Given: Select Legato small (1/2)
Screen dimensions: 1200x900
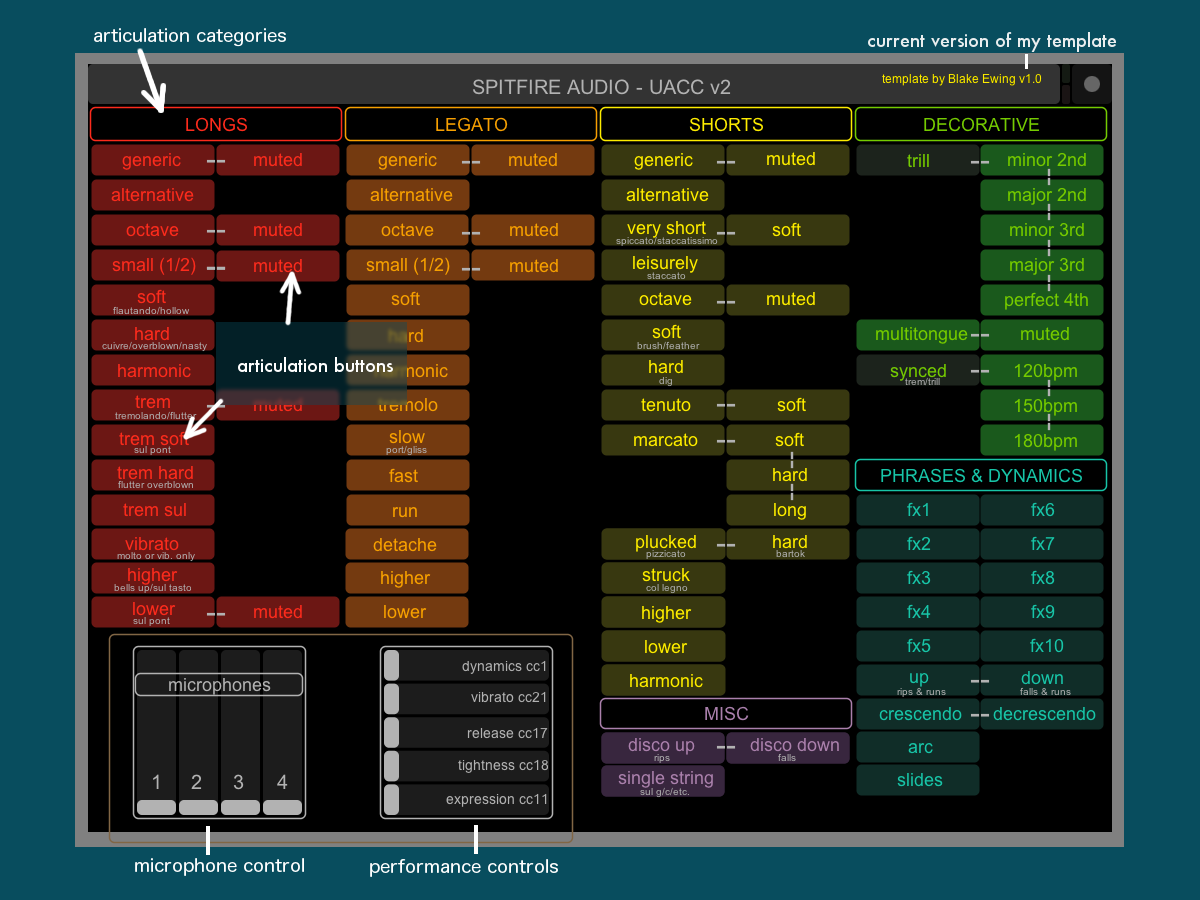Looking at the screenshot, I should [407, 265].
